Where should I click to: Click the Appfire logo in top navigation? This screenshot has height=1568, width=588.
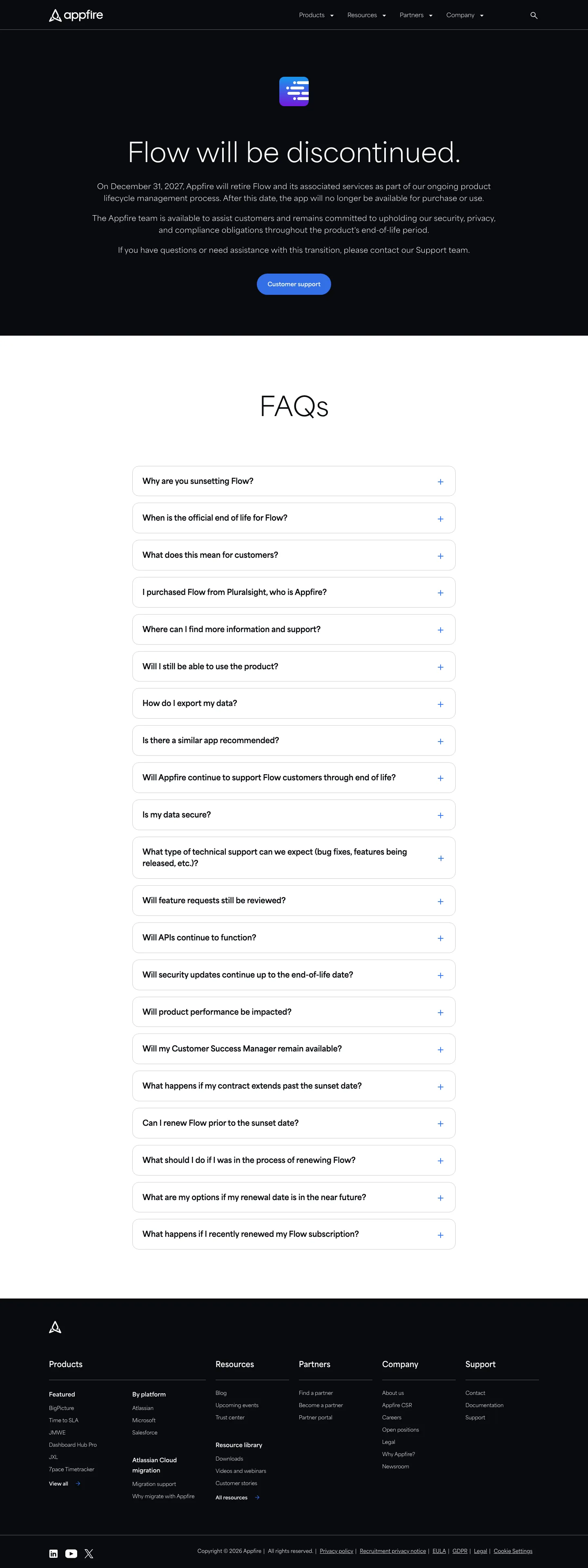pos(76,15)
